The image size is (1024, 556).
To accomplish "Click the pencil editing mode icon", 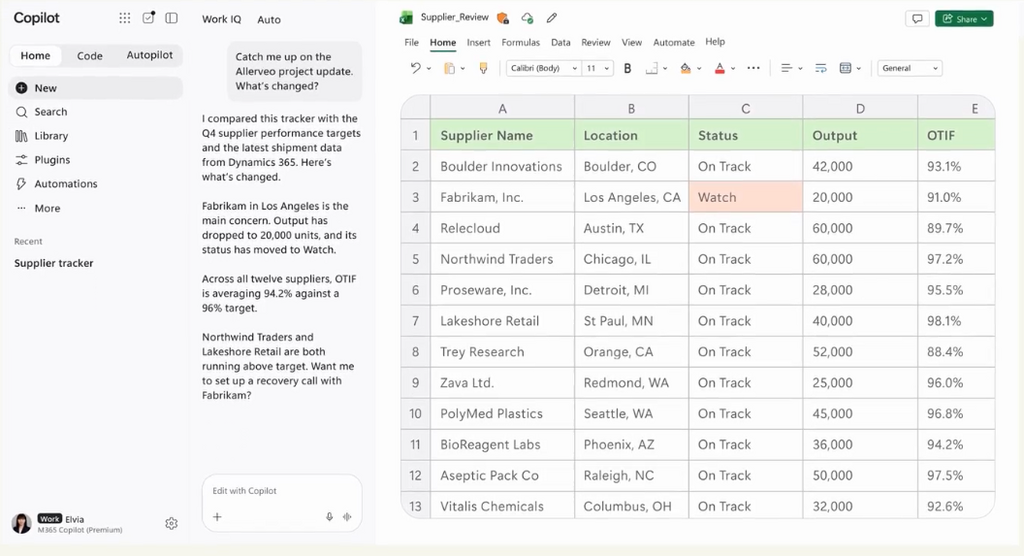I will click(552, 18).
